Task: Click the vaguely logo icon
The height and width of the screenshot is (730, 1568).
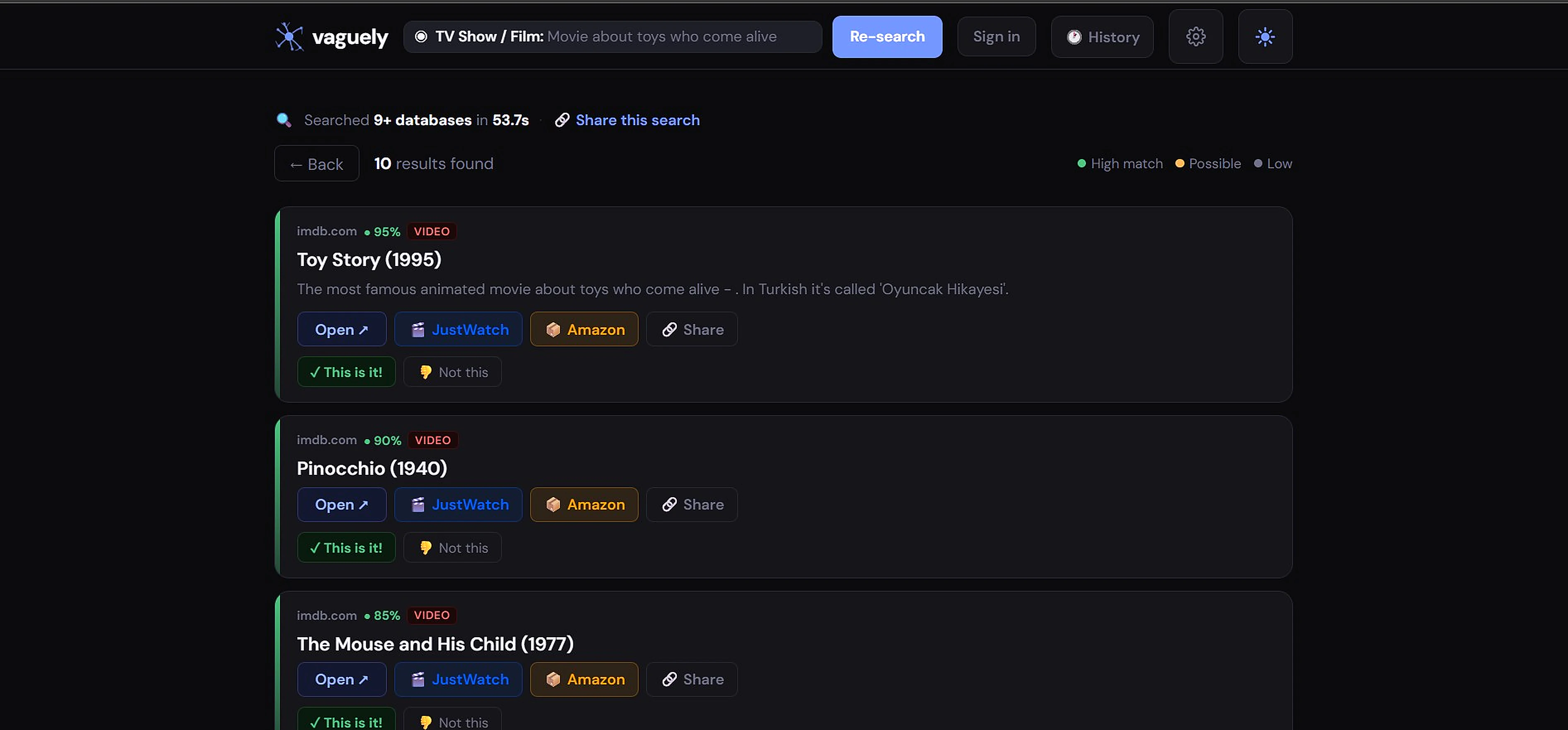Action: (x=289, y=36)
